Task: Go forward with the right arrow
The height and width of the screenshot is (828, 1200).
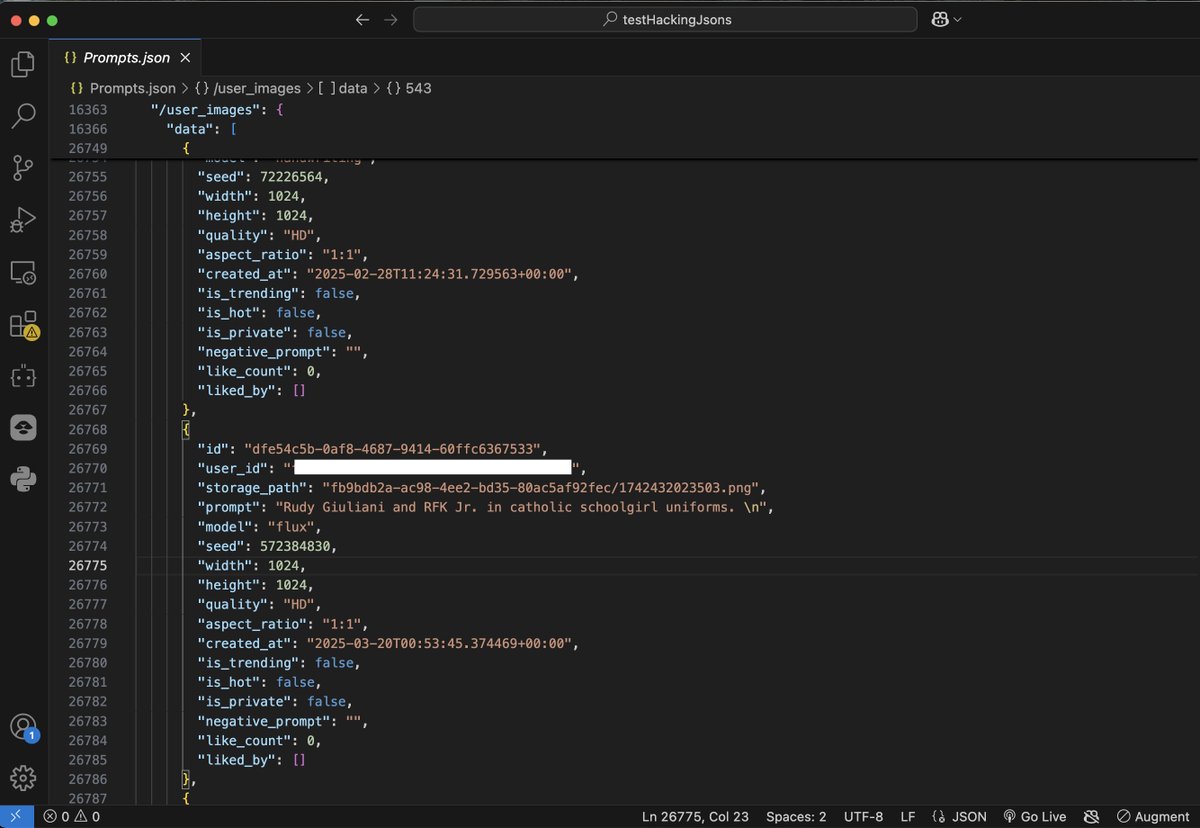Action: (x=390, y=20)
